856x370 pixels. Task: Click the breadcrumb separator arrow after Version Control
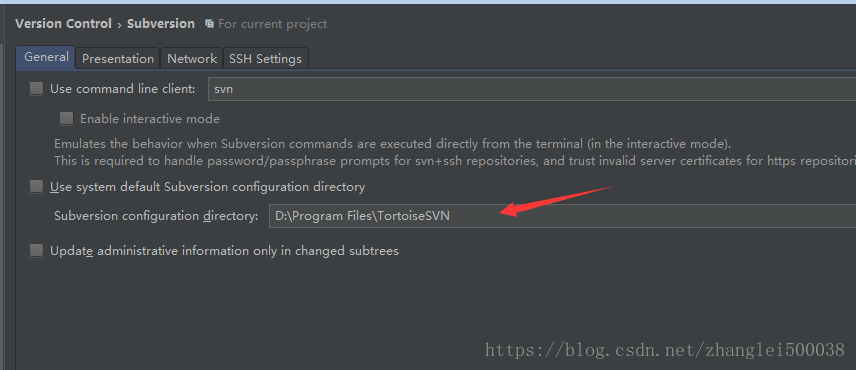[x=119, y=25]
